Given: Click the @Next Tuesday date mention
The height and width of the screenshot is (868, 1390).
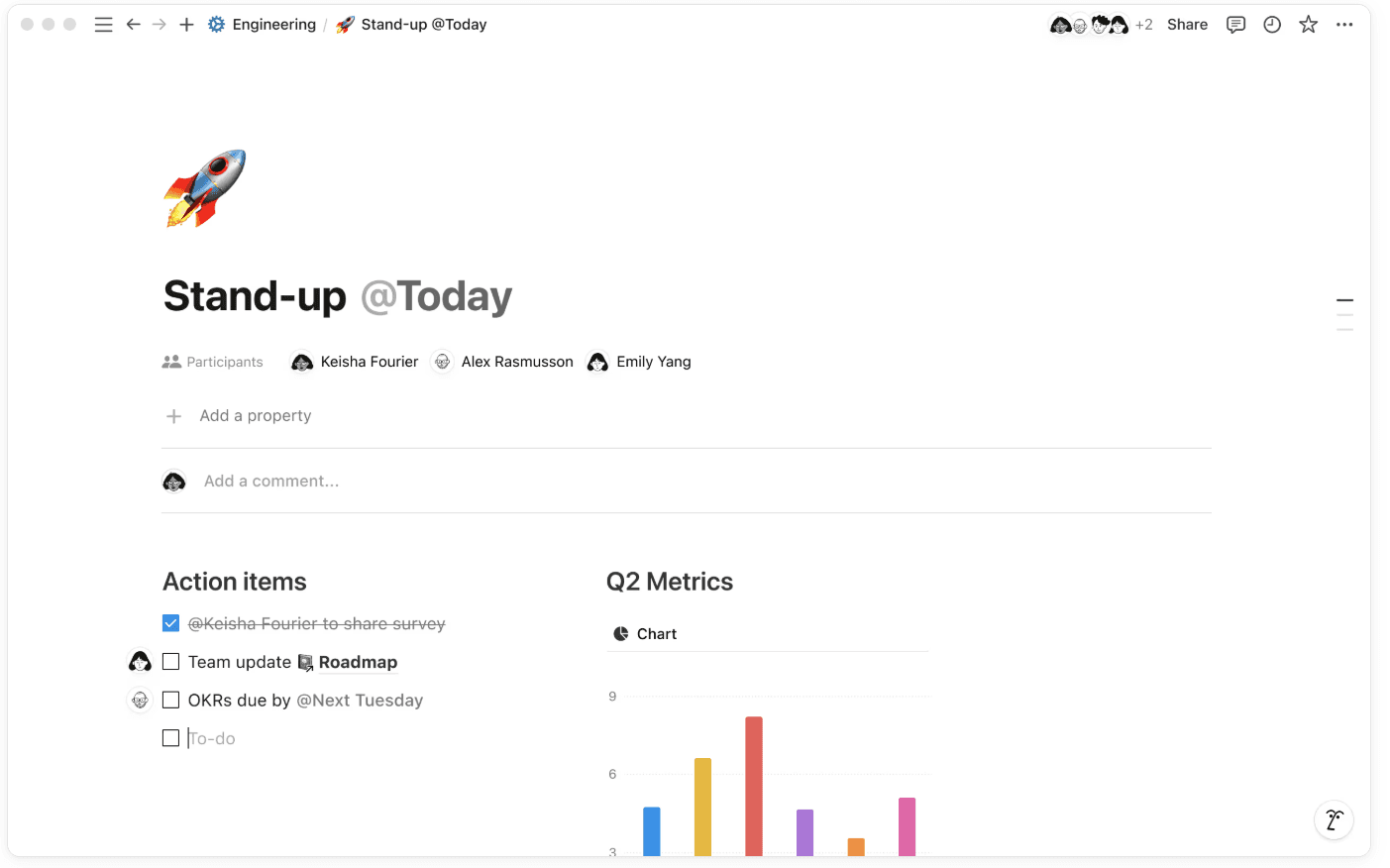Looking at the screenshot, I should pos(360,701).
